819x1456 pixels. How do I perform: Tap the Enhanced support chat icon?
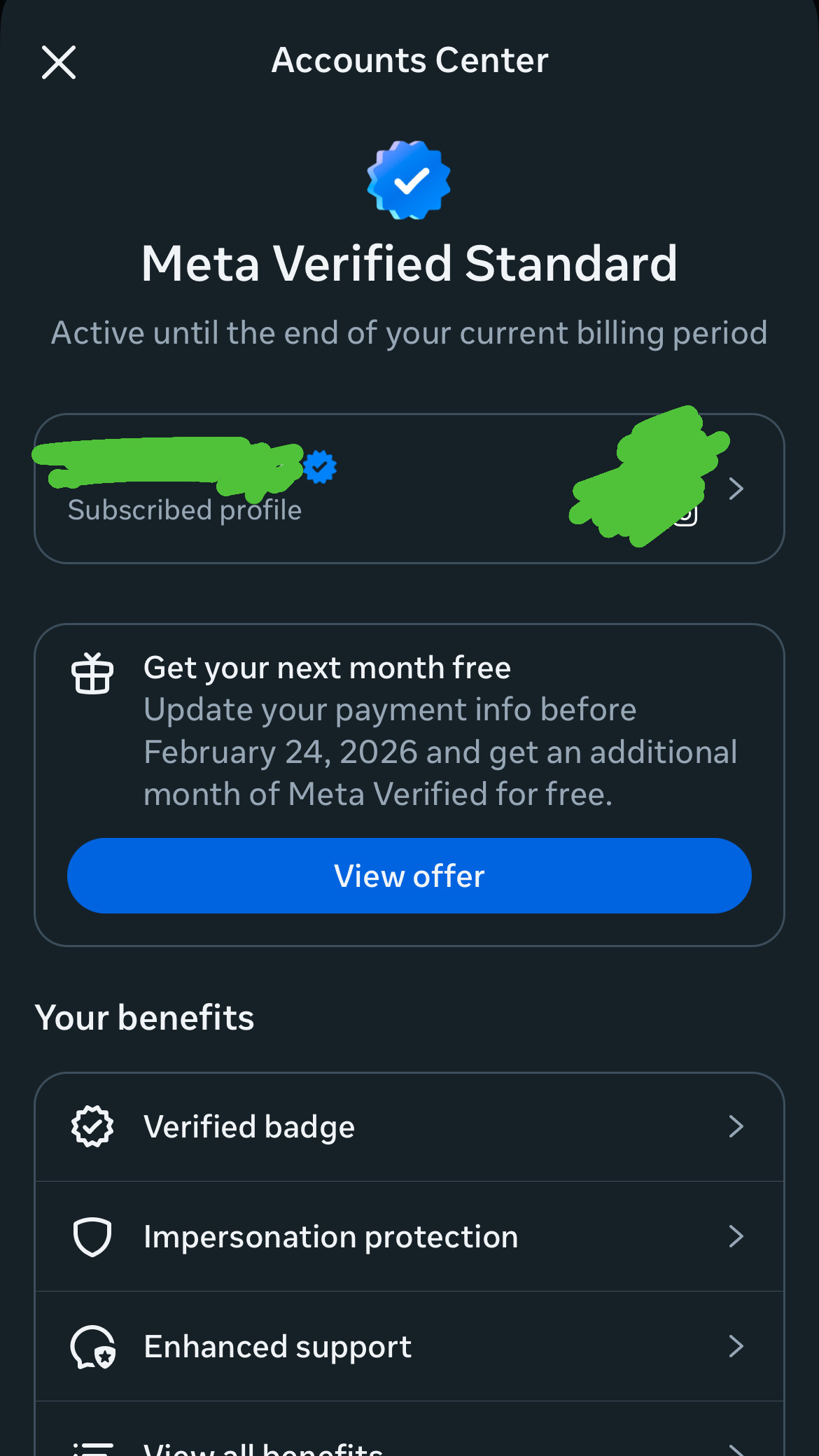(92, 1347)
